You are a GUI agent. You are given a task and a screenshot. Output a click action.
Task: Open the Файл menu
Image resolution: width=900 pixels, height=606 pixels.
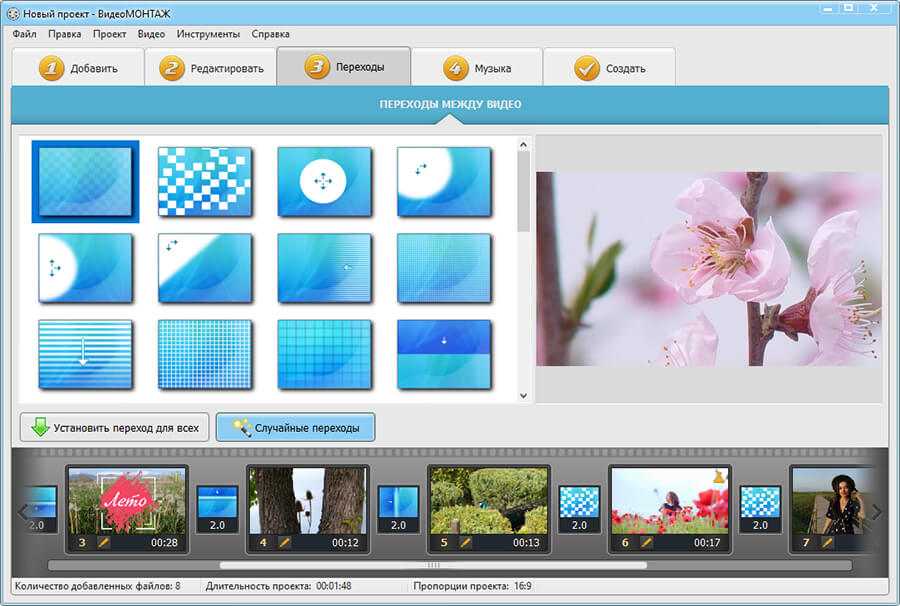click(25, 34)
